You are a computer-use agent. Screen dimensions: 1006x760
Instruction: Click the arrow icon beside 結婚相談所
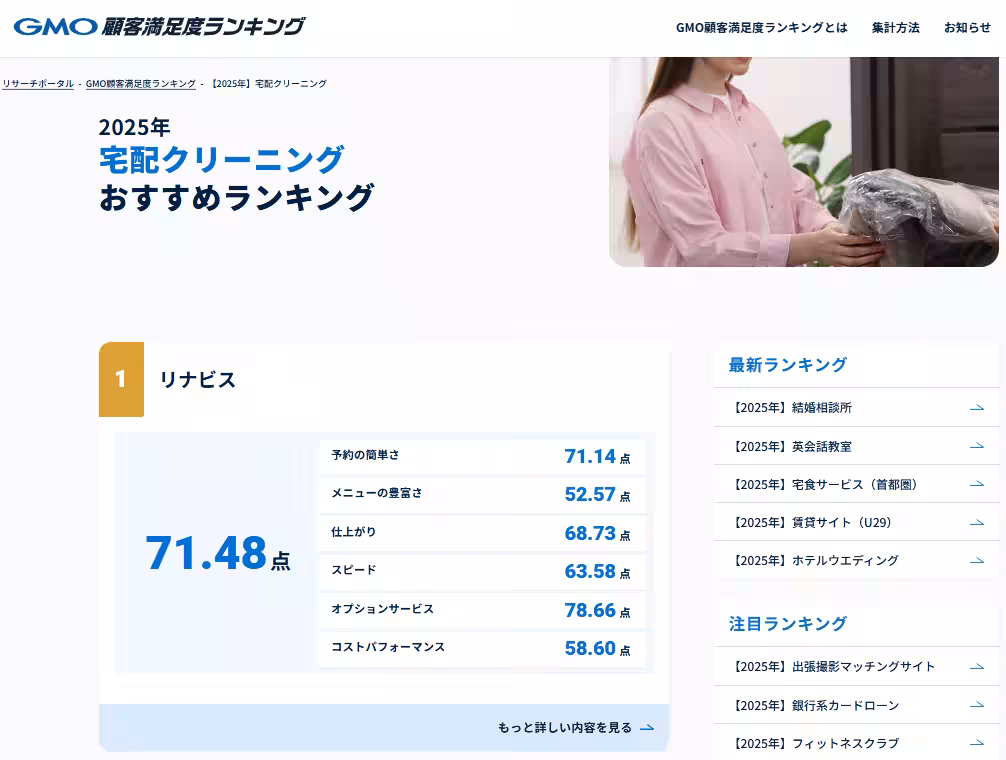[976, 407]
